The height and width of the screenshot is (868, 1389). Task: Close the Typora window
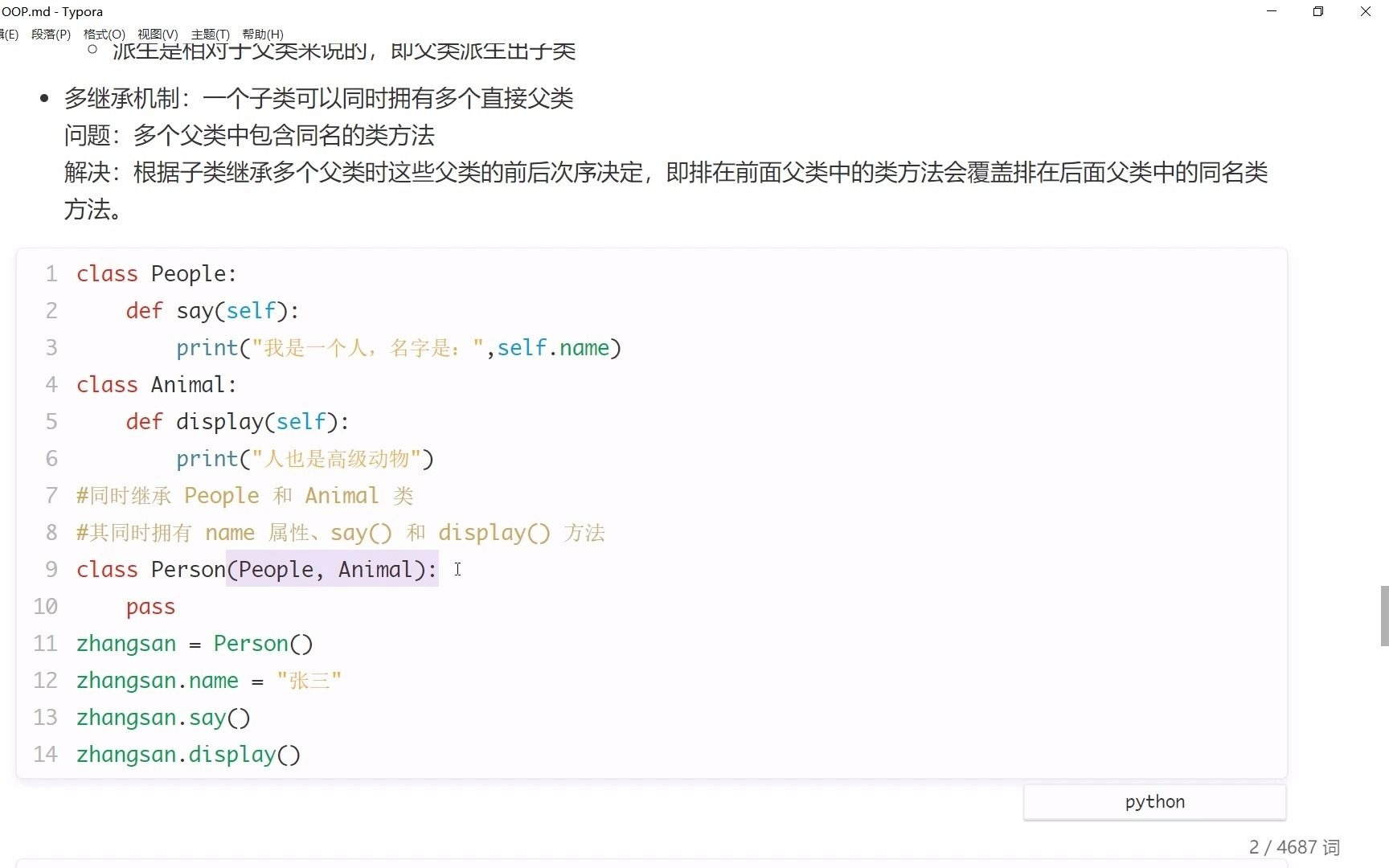1365,11
